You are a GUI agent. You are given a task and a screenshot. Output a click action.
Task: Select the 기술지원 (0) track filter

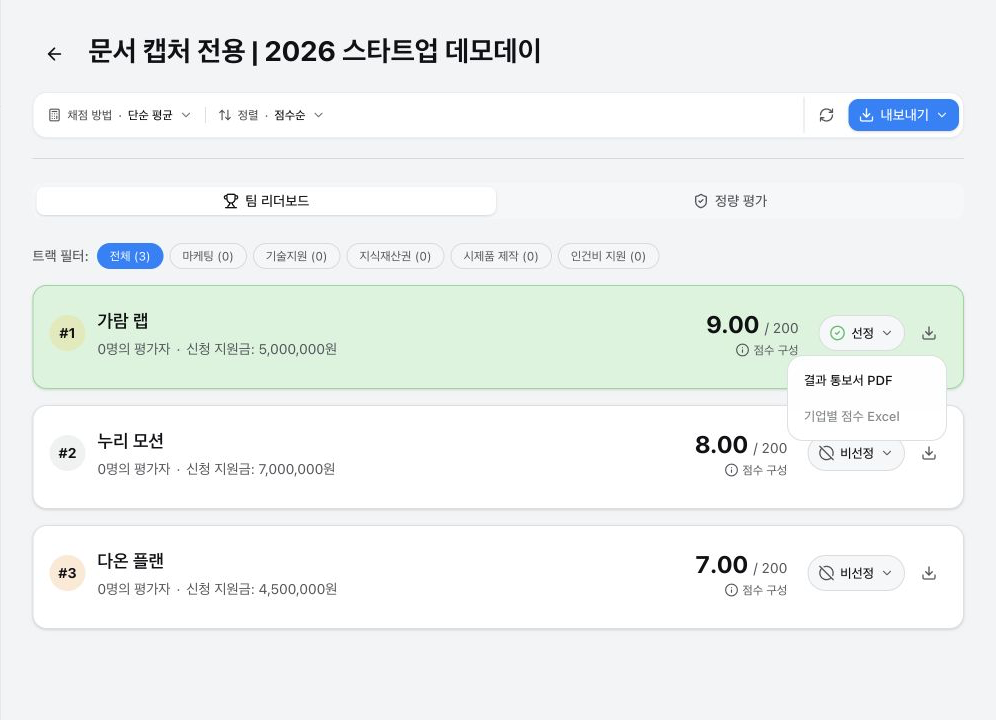(x=296, y=256)
